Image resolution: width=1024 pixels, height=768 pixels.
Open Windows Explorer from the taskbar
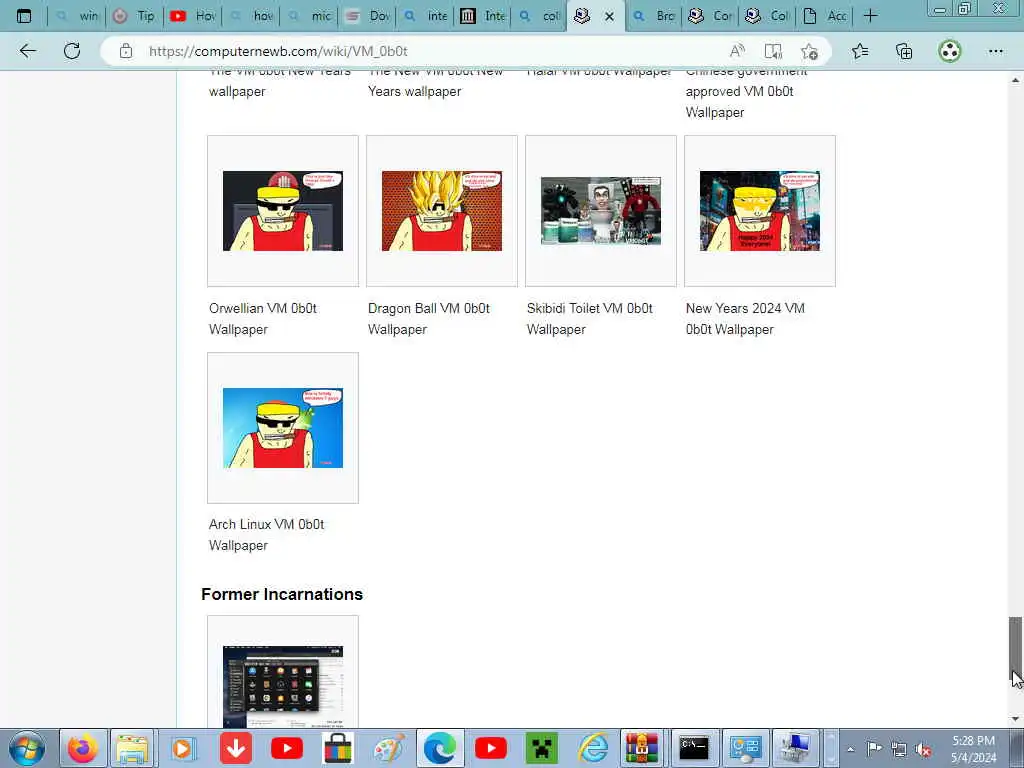(132, 748)
